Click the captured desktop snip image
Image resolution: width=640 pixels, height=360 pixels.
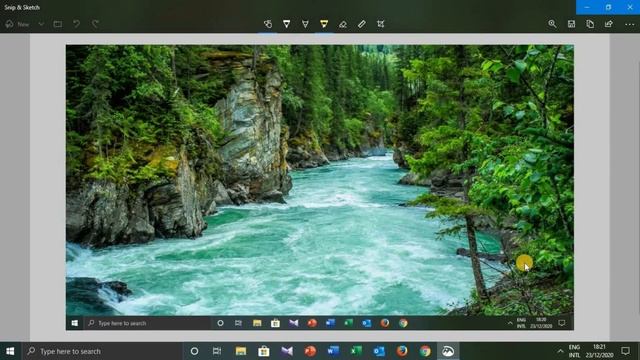click(x=320, y=187)
